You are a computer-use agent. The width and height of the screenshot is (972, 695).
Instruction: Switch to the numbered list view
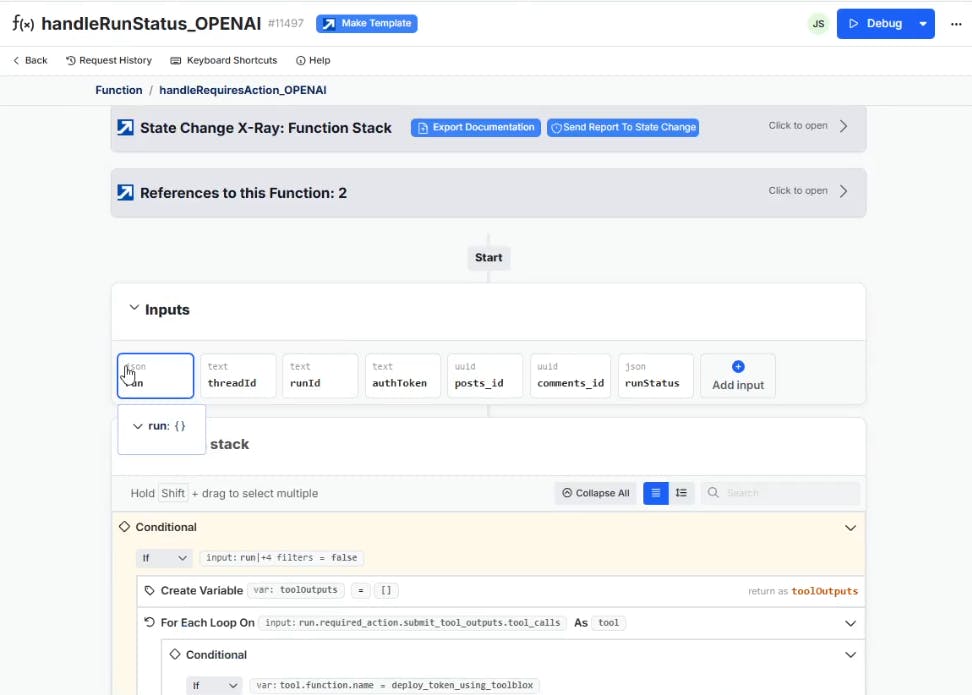click(x=682, y=493)
